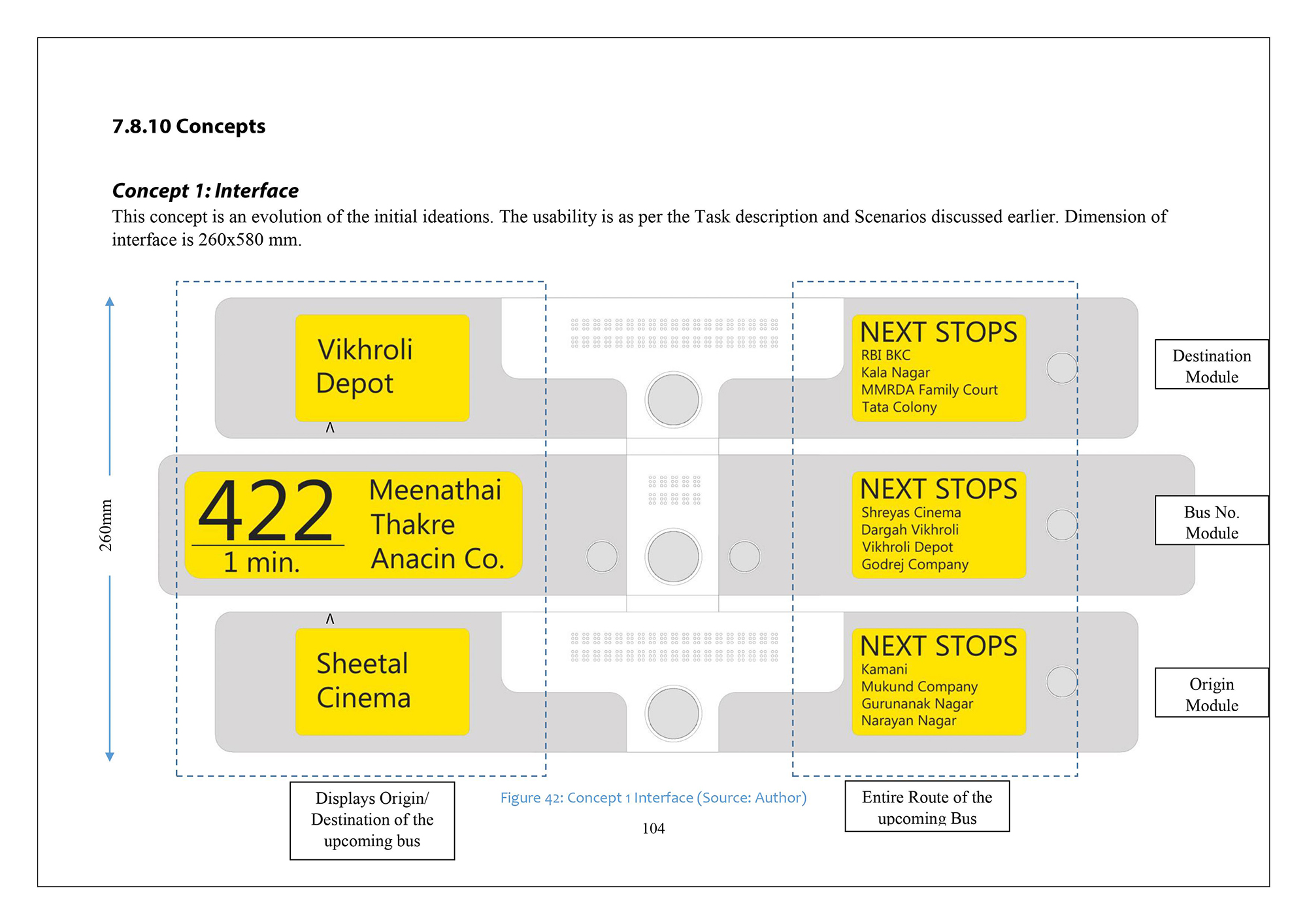1307x924 pixels.
Task: Select the Vikhroli Depot yellow display
Action: 382,368
